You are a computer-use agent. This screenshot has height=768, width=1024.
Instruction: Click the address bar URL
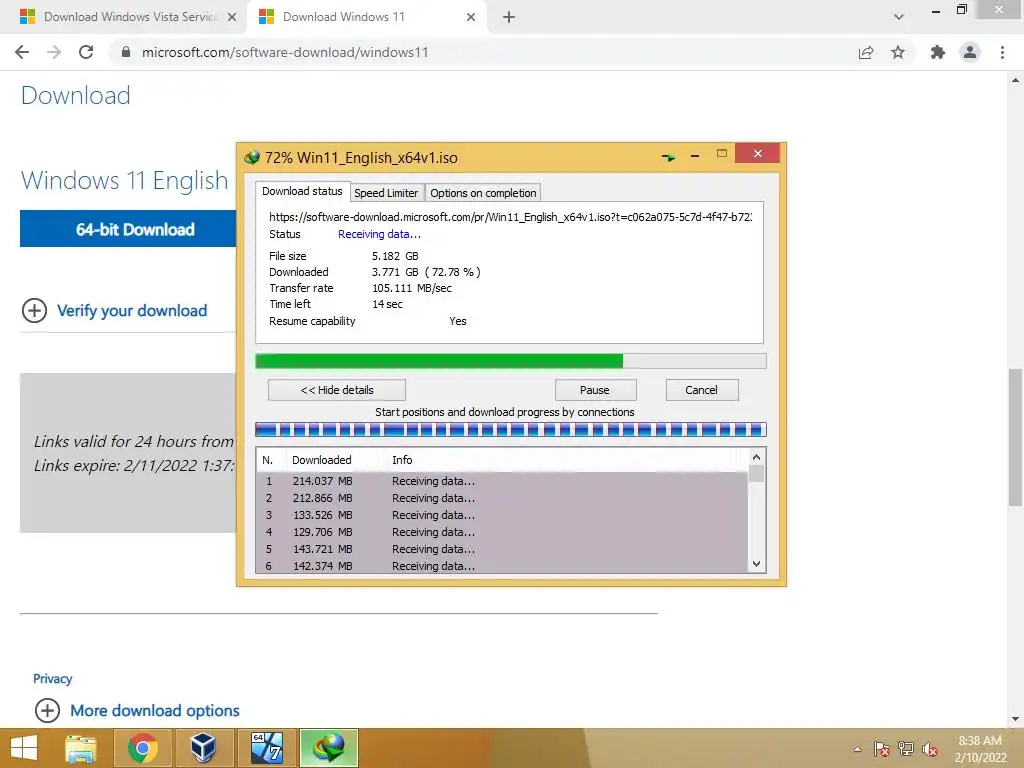point(285,52)
